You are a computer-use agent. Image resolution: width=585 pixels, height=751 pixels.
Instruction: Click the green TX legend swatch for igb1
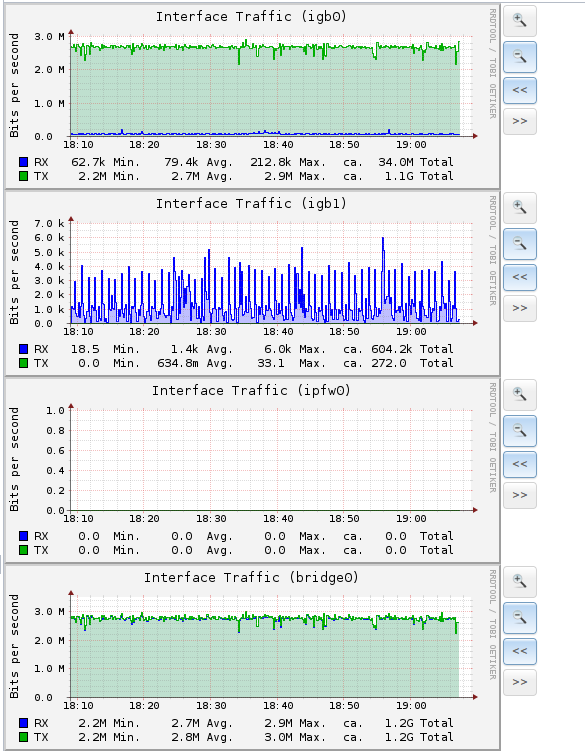[x=23, y=363]
